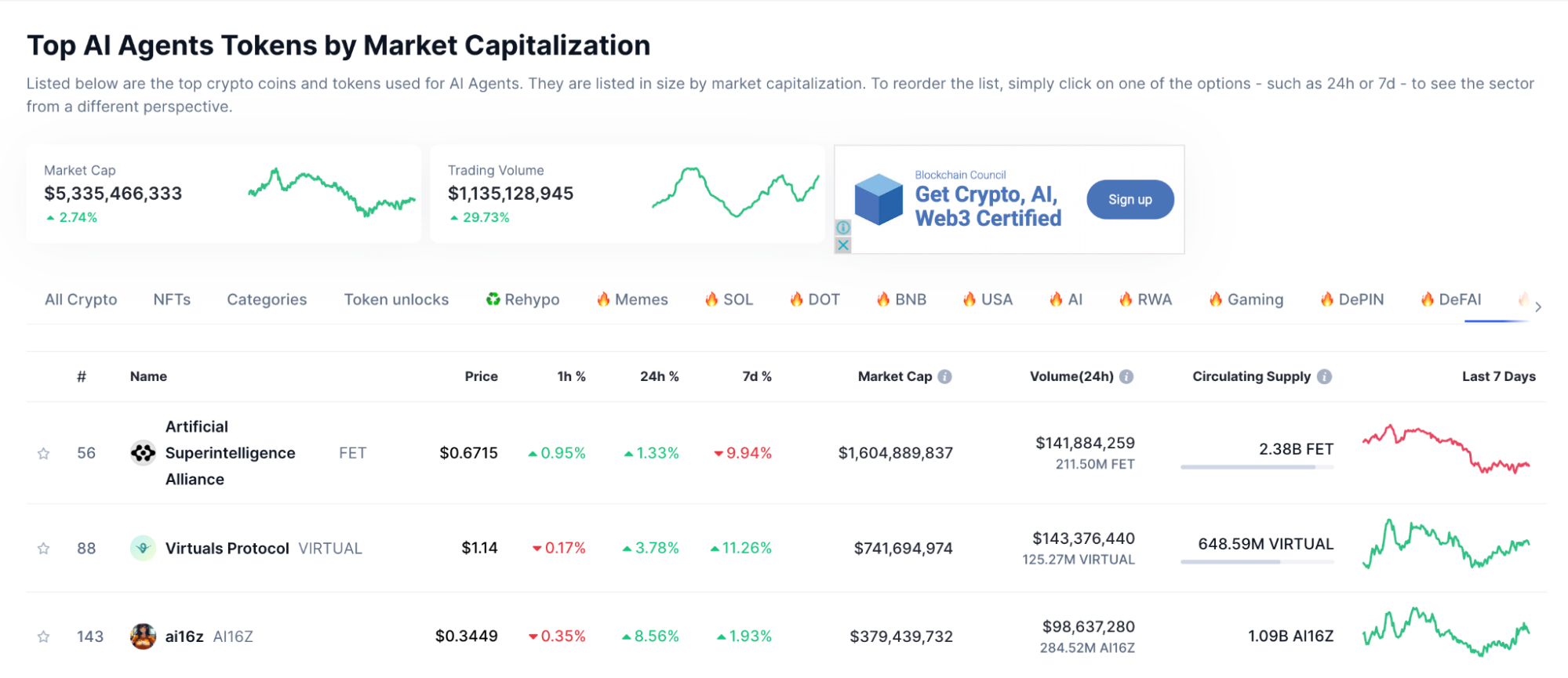Open the Virtuals Protocol token link
The height and width of the screenshot is (678, 1568).
(227, 549)
